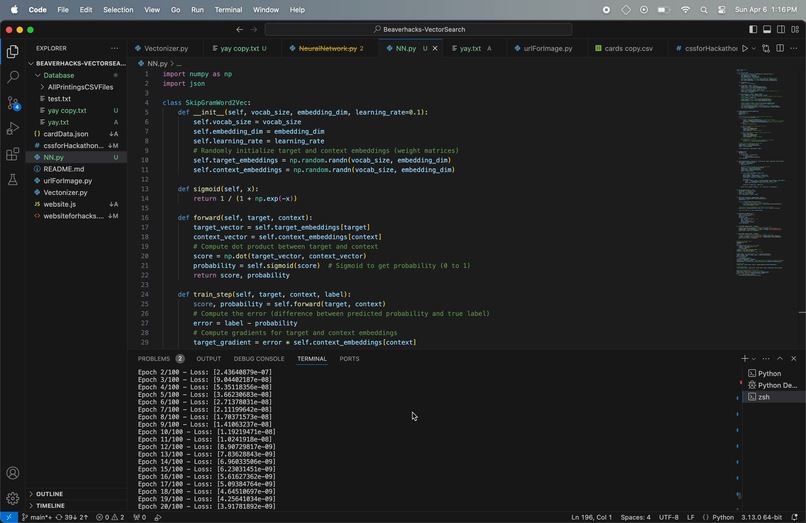The width and height of the screenshot is (806, 523).
Task: Open the Search view in activity bar
Action: tap(12, 77)
